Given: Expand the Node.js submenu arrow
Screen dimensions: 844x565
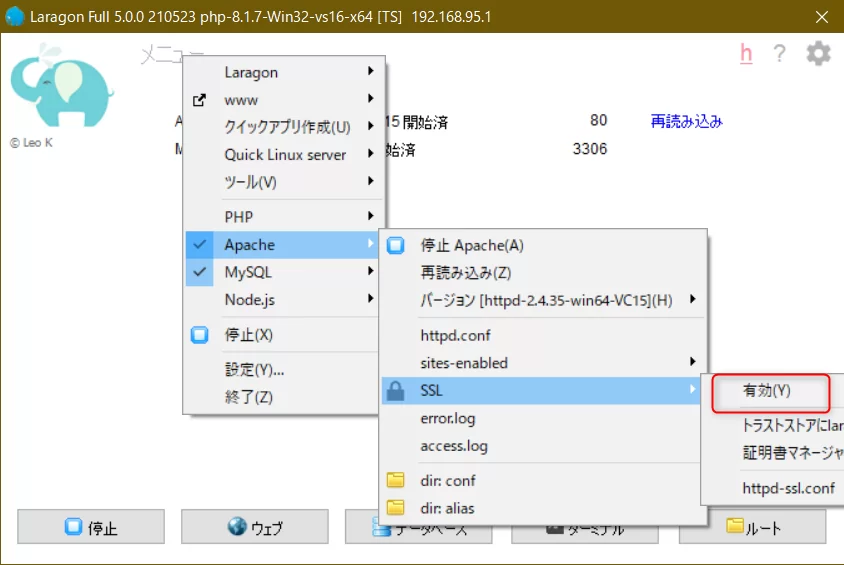Looking at the screenshot, I should pyautogui.click(x=370, y=298).
